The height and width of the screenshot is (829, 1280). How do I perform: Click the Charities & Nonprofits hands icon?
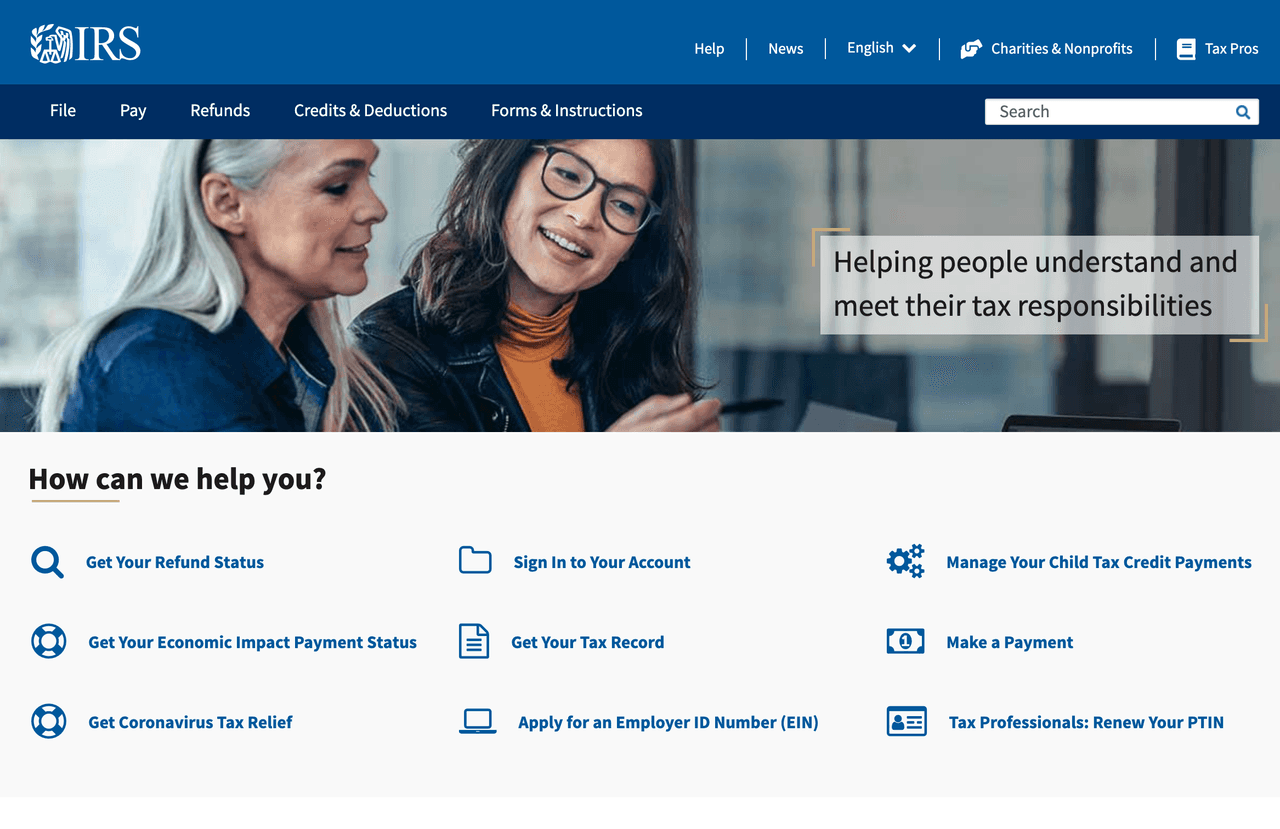pyautogui.click(x=970, y=49)
